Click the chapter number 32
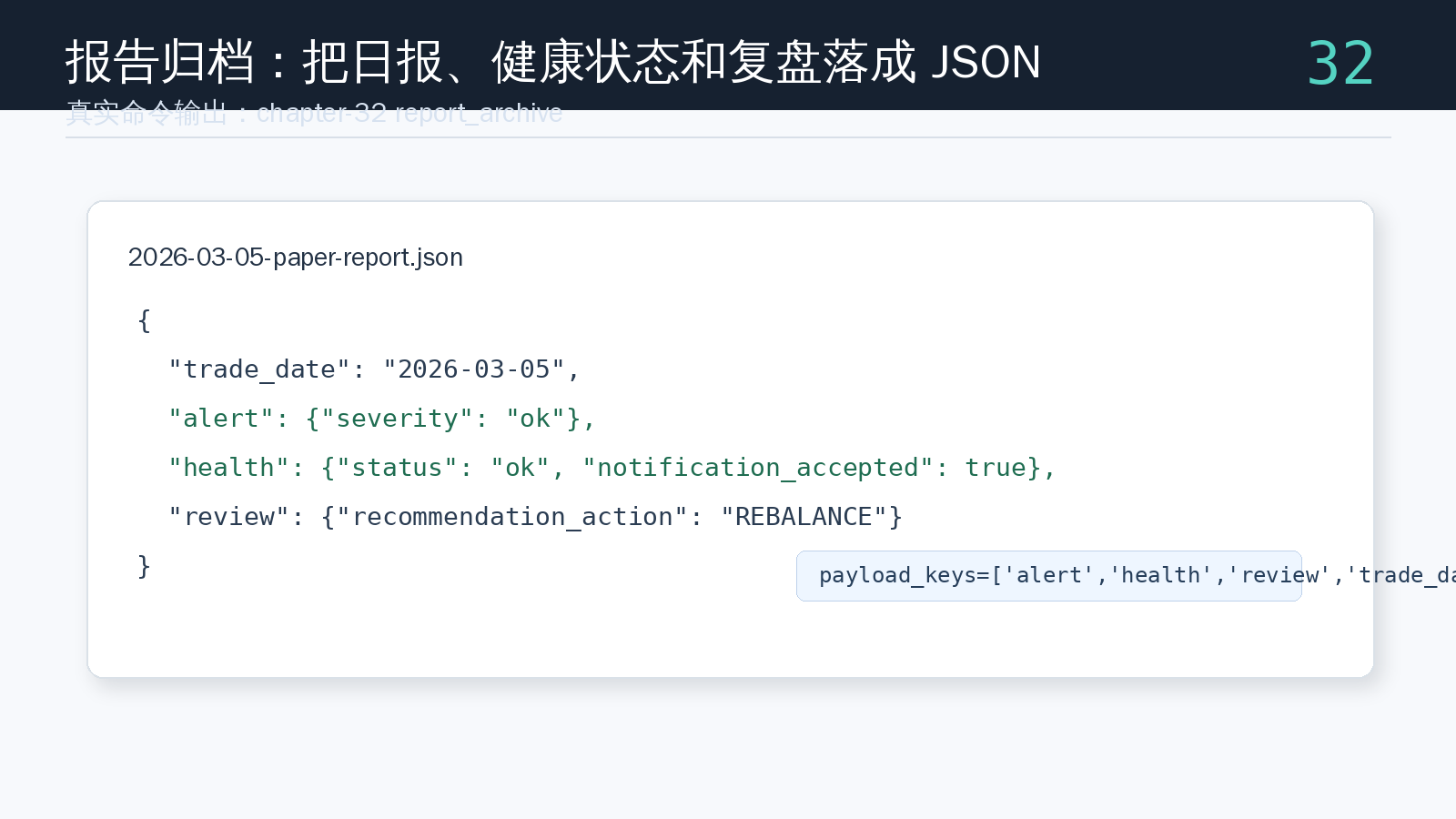This screenshot has width=1456, height=819. (x=1340, y=63)
